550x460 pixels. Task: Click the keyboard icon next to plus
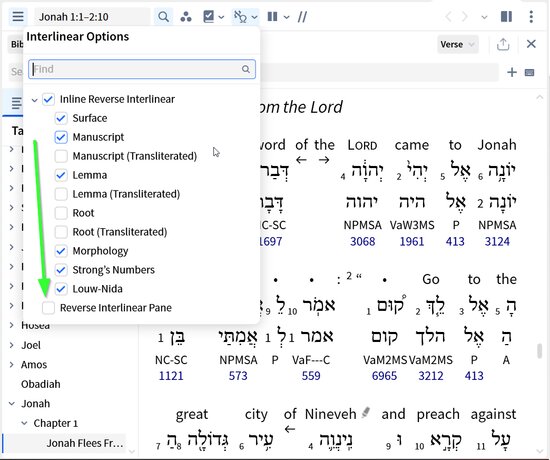pos(529,72)
